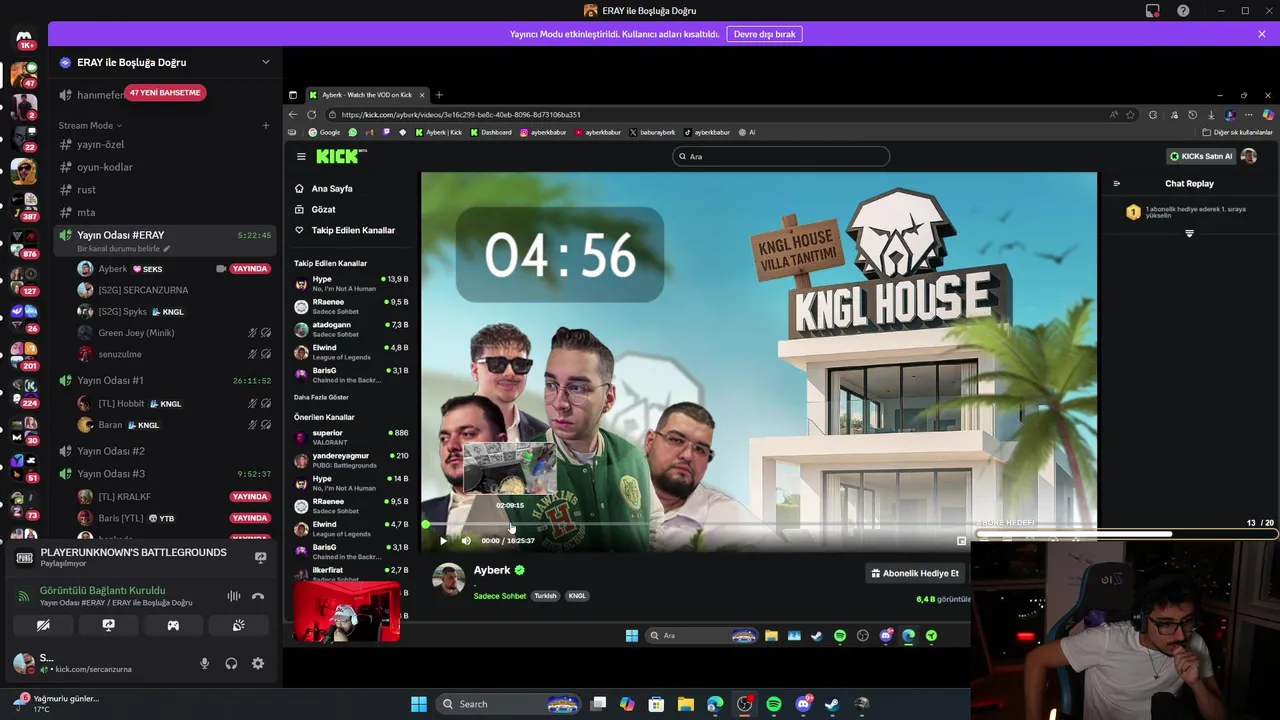Open Windows Start menu on taskbar

point(419,704)
